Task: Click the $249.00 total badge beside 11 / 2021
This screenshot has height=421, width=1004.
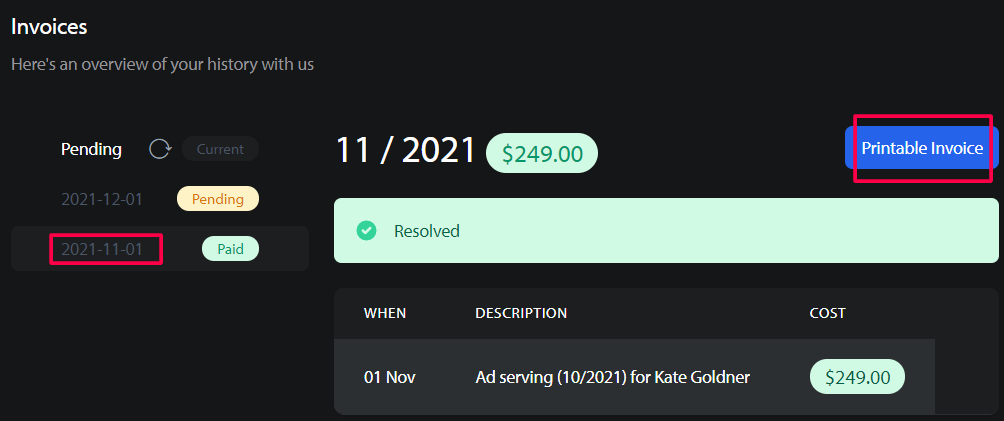Action: click(542, 153)
